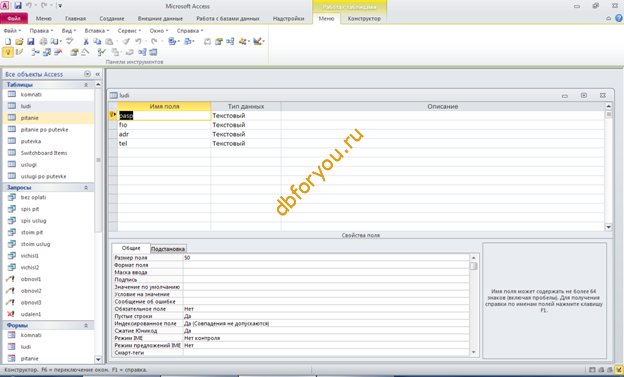Open the Вставка dropdown menu
The height and width of the screenshot is (377, 624).
97,31
